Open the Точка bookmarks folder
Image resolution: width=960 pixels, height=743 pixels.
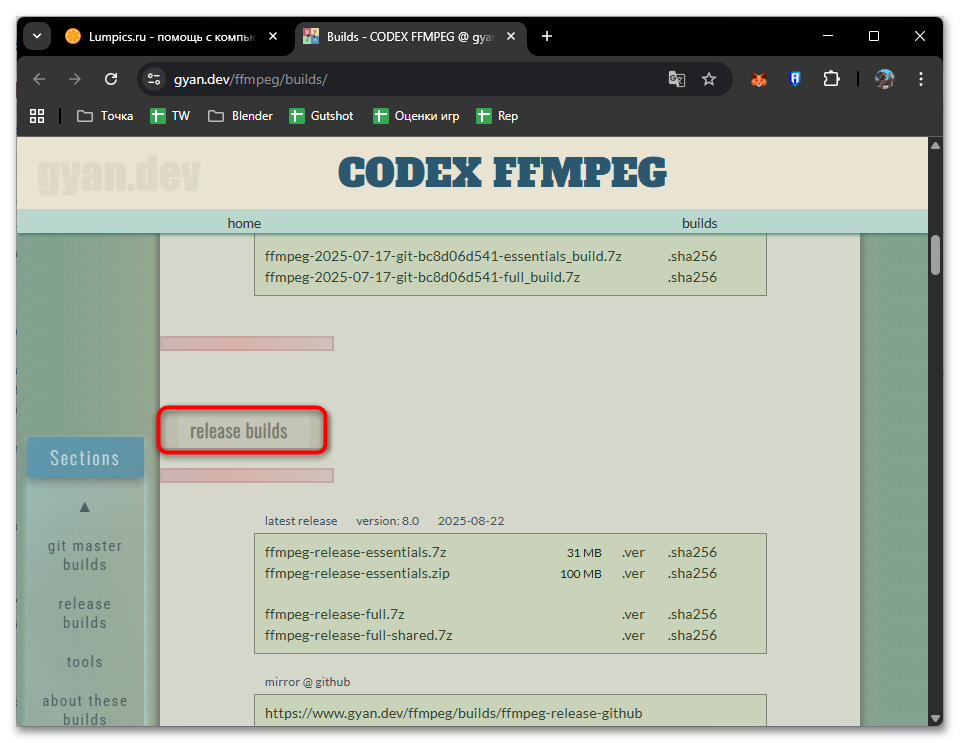[104, 115]
